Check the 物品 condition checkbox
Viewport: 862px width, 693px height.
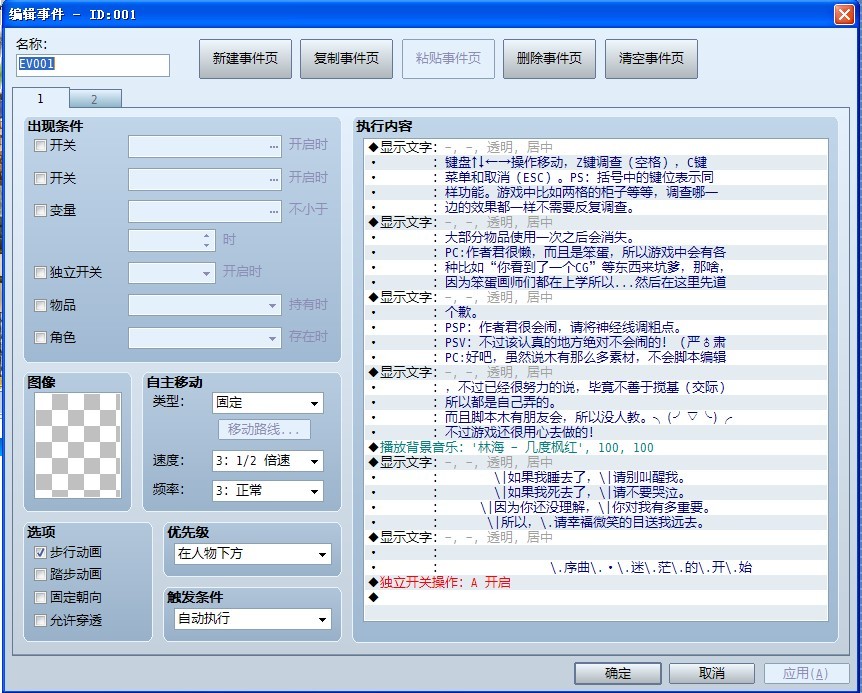click(x=40, y=306)
